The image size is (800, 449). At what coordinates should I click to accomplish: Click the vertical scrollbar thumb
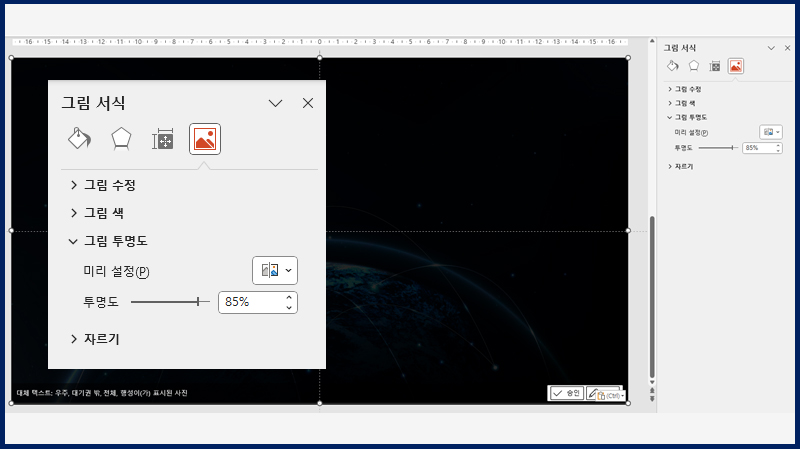tap(652, 297)
